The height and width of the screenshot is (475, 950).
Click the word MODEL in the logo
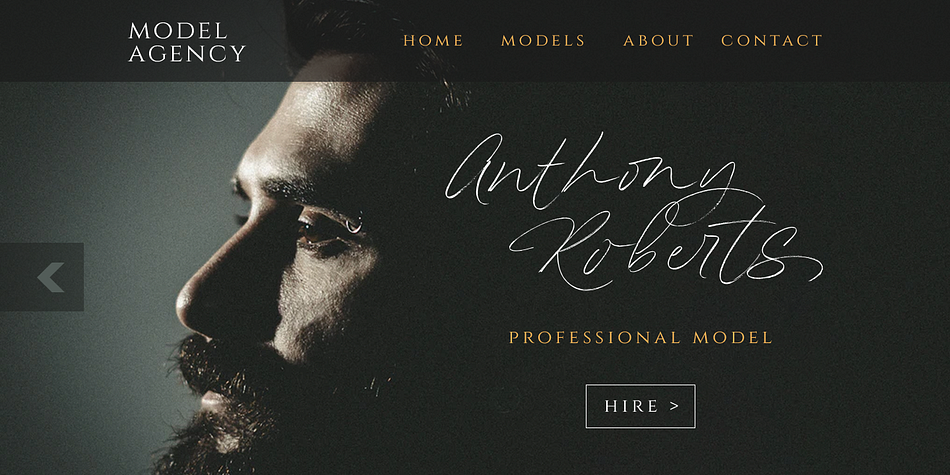pyautogui.click(x=178, y=31)
